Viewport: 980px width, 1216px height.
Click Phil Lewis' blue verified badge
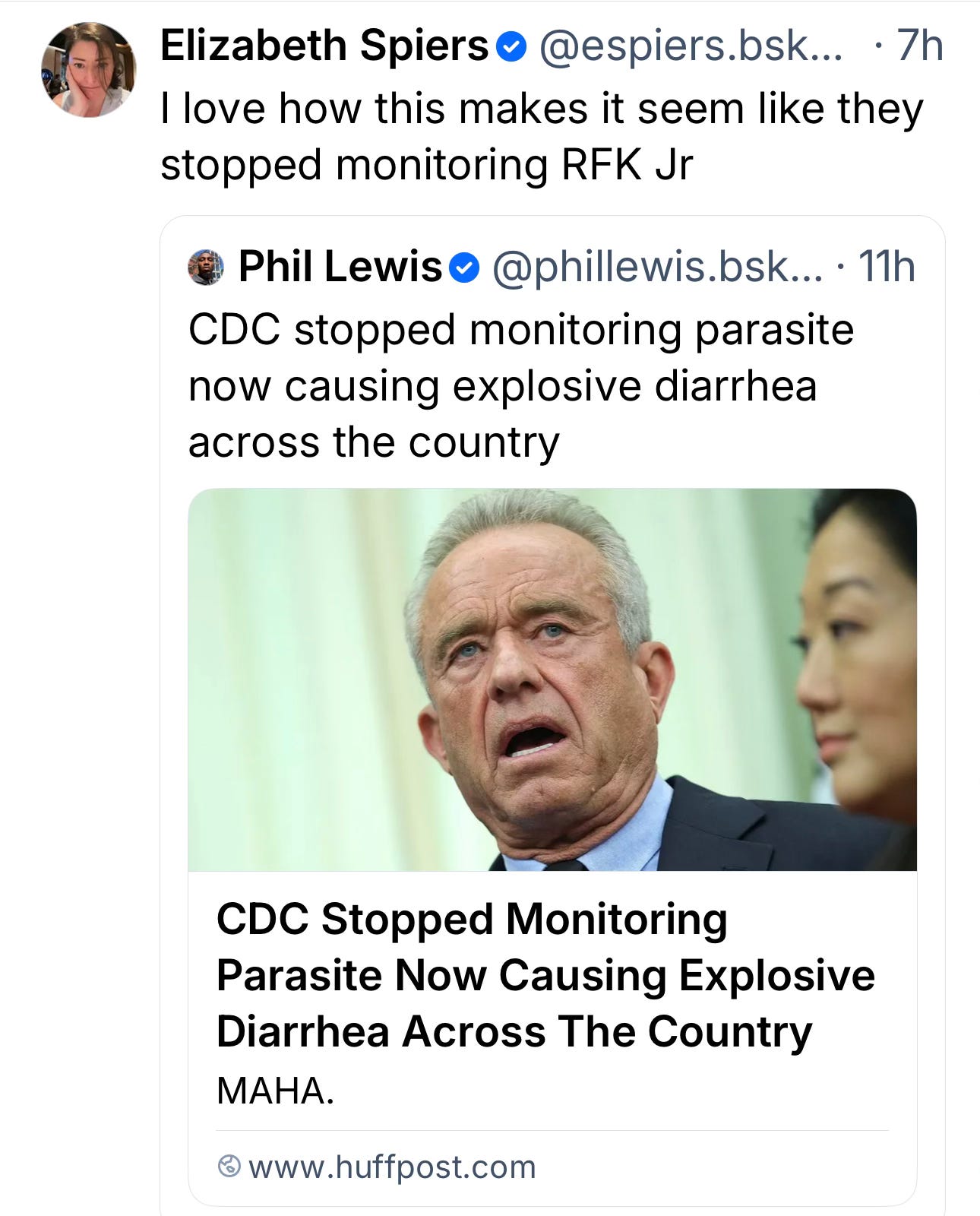464,268
